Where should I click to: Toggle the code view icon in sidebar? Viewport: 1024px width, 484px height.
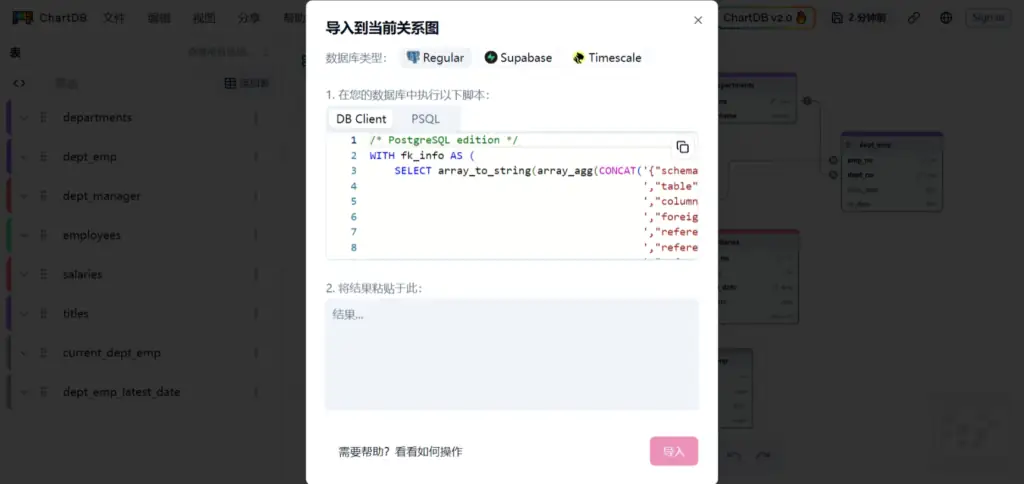pos(20,83)
